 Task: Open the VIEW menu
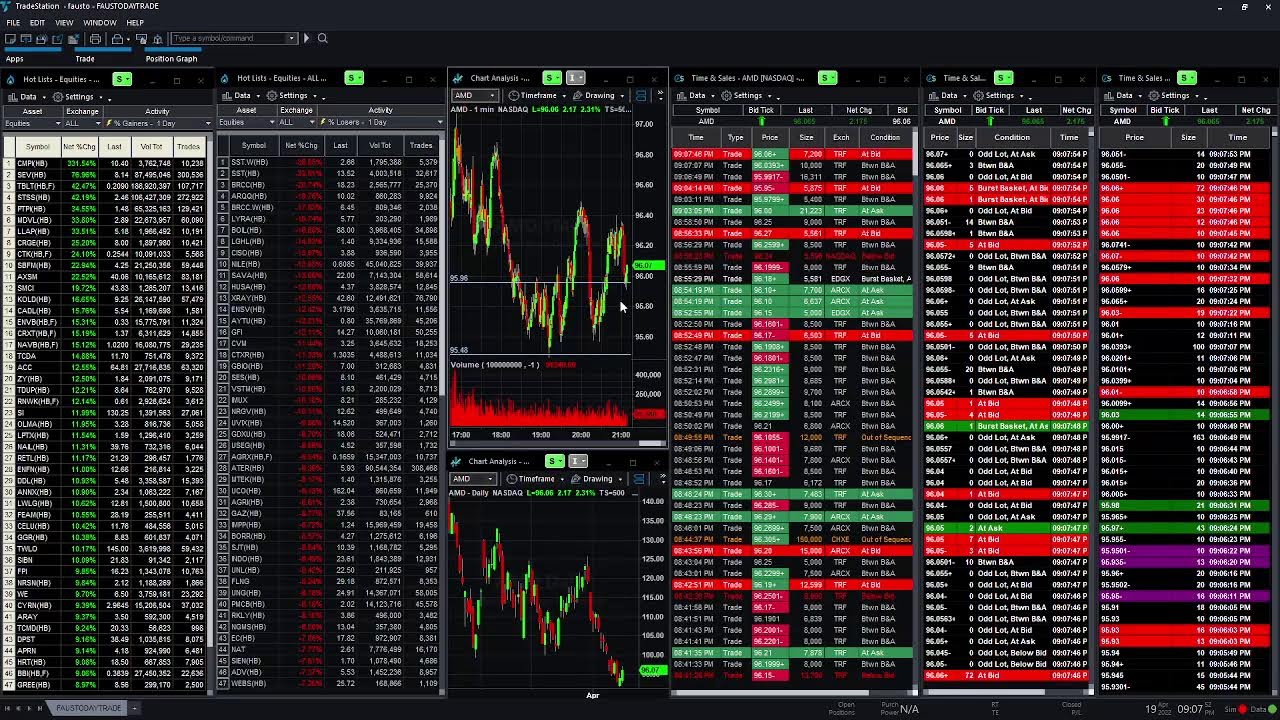[64, 22]
